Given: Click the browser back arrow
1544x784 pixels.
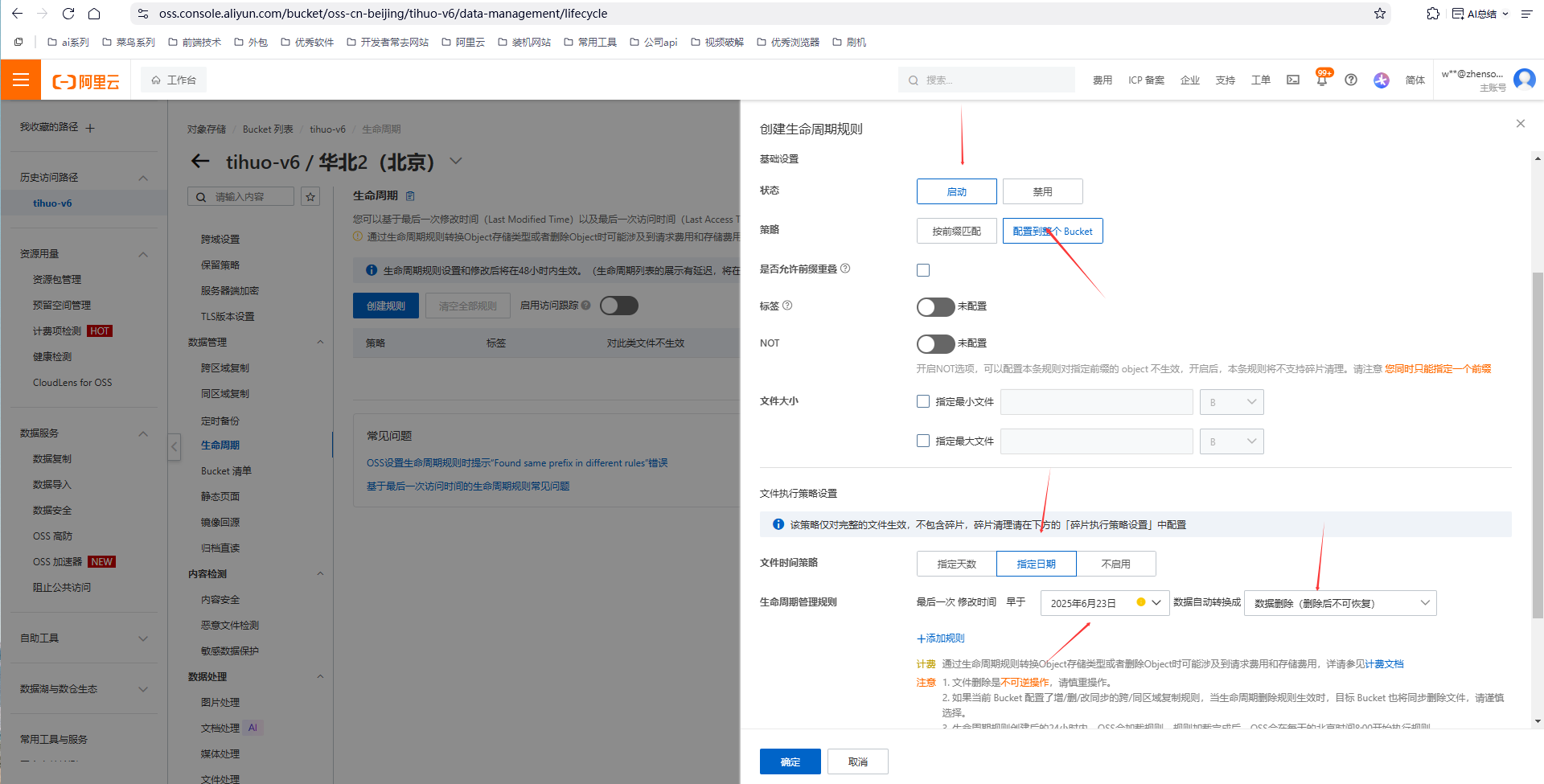Looking at the screenshot, I should 17,14.
